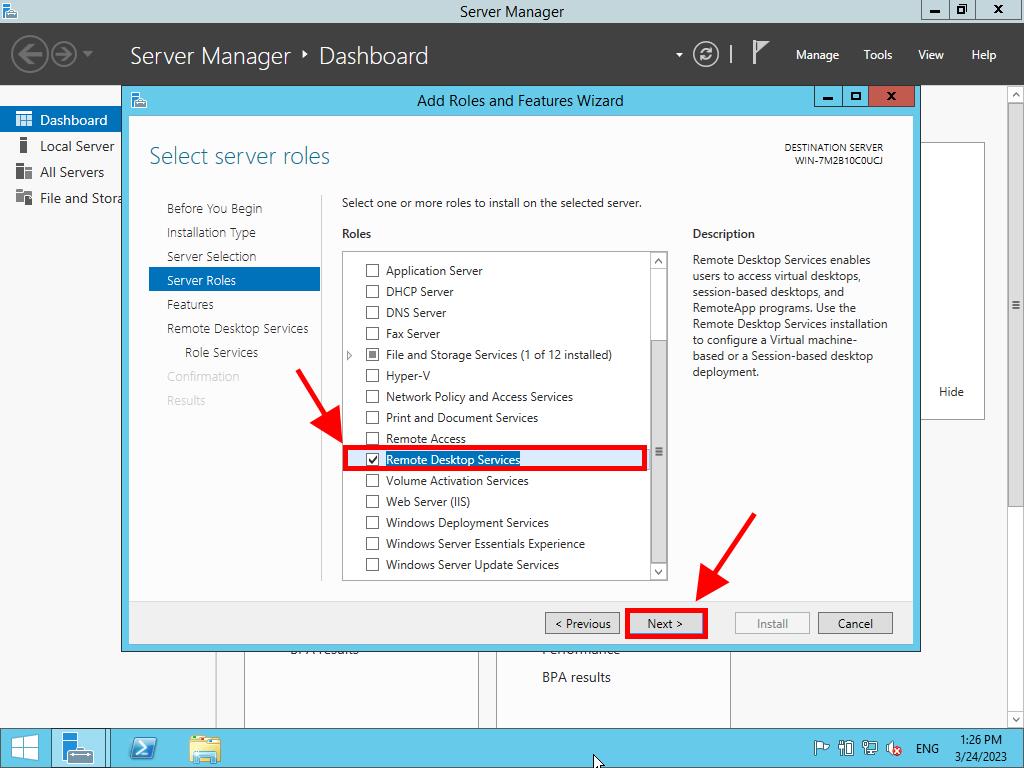
Task: Open File Explorer from the taskbar
Action: pos(204,748)
